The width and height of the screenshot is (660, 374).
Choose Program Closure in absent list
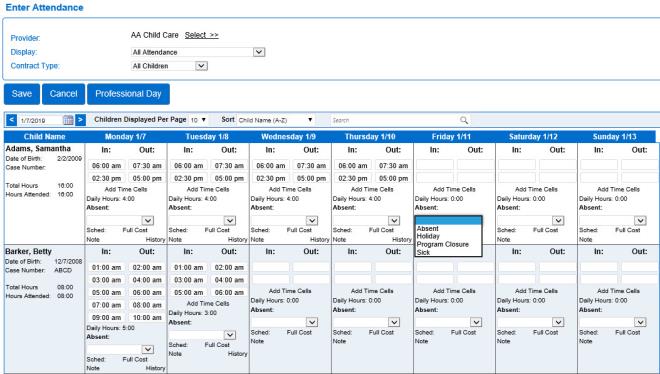(442, 244)
